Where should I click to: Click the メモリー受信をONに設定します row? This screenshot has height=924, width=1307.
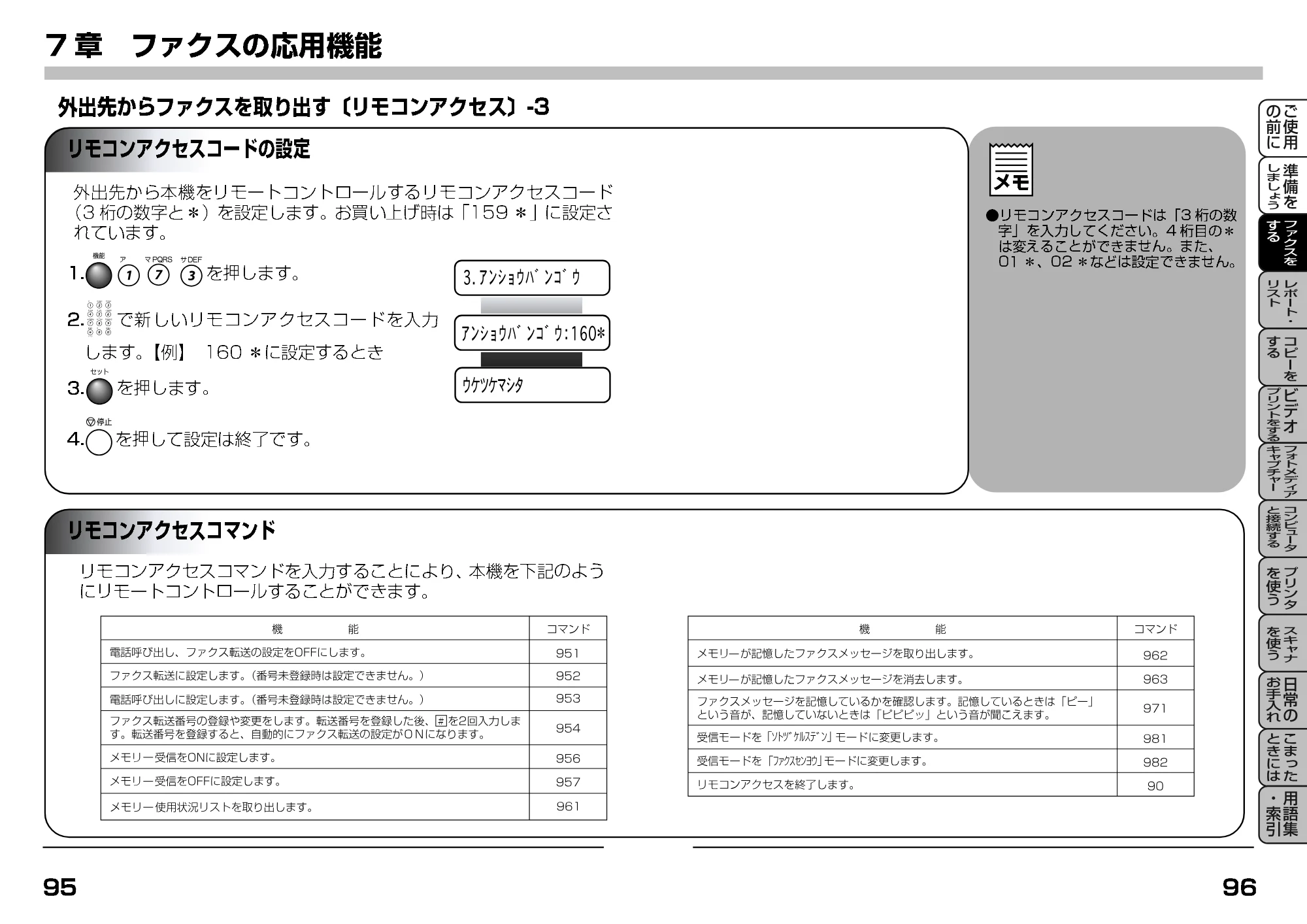click(354, 757)
